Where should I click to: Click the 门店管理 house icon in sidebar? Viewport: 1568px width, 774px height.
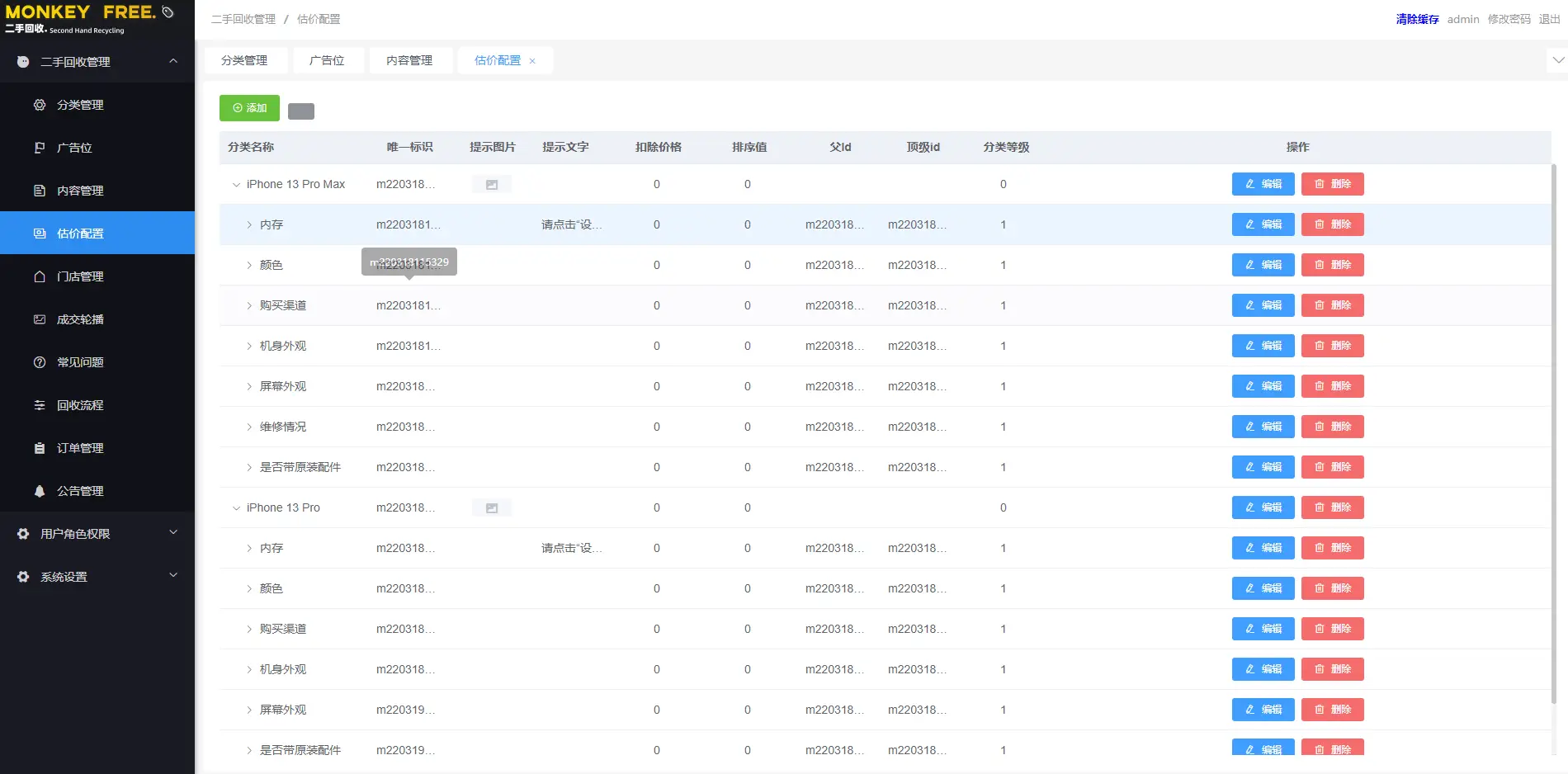pyautogui.click(x=40, y=276)
